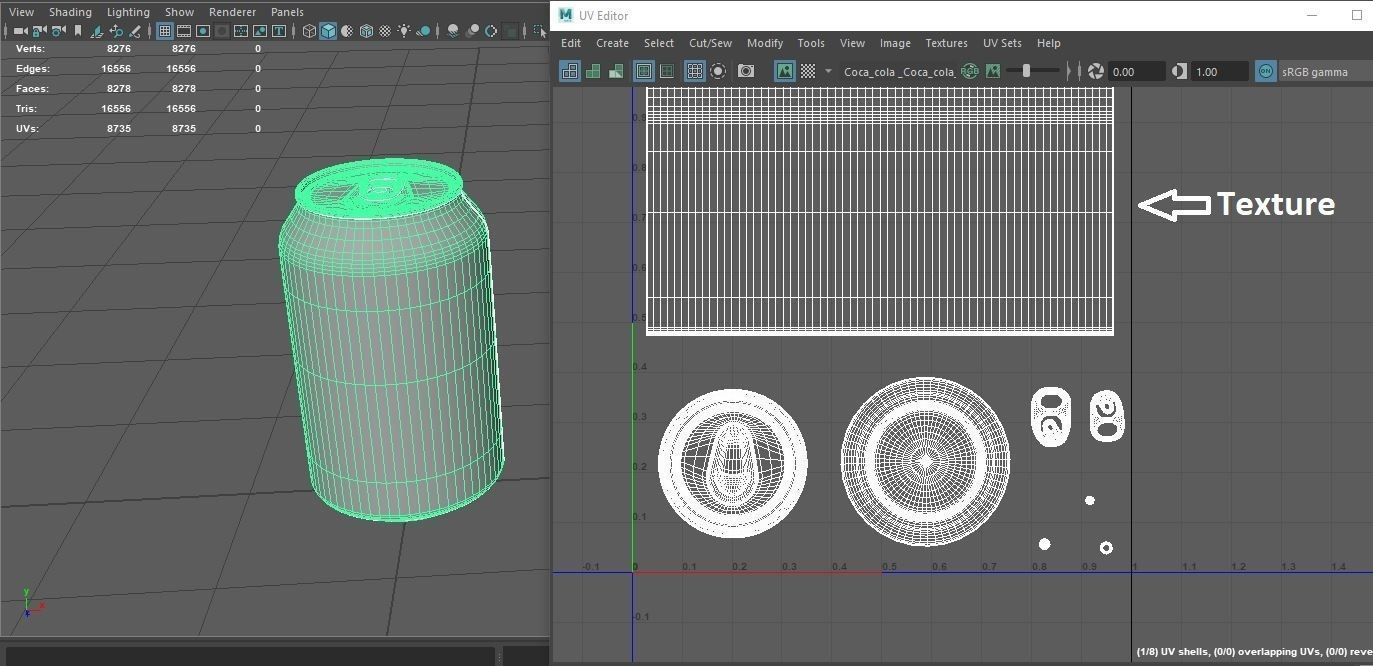This screenshot has width=1373, height=666.
Task: Switch viewport to wireframe display
Action: click(308, 31)
